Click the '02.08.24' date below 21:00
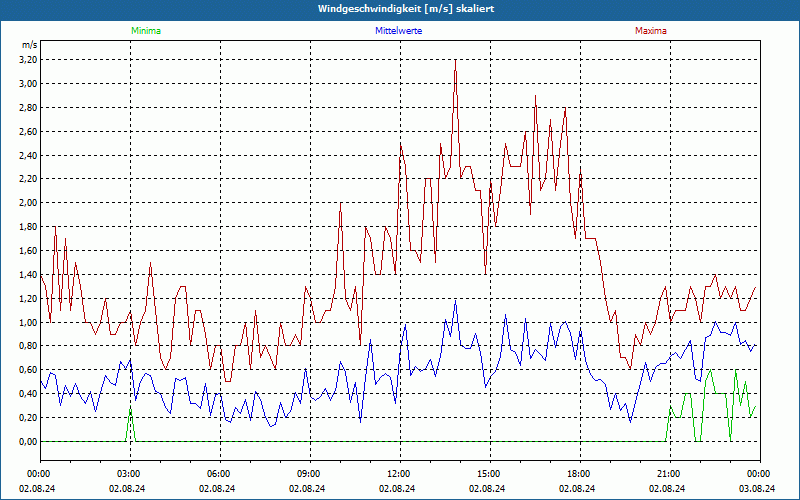Viewport: 800px width, 500px height. (x=667, y=488)
